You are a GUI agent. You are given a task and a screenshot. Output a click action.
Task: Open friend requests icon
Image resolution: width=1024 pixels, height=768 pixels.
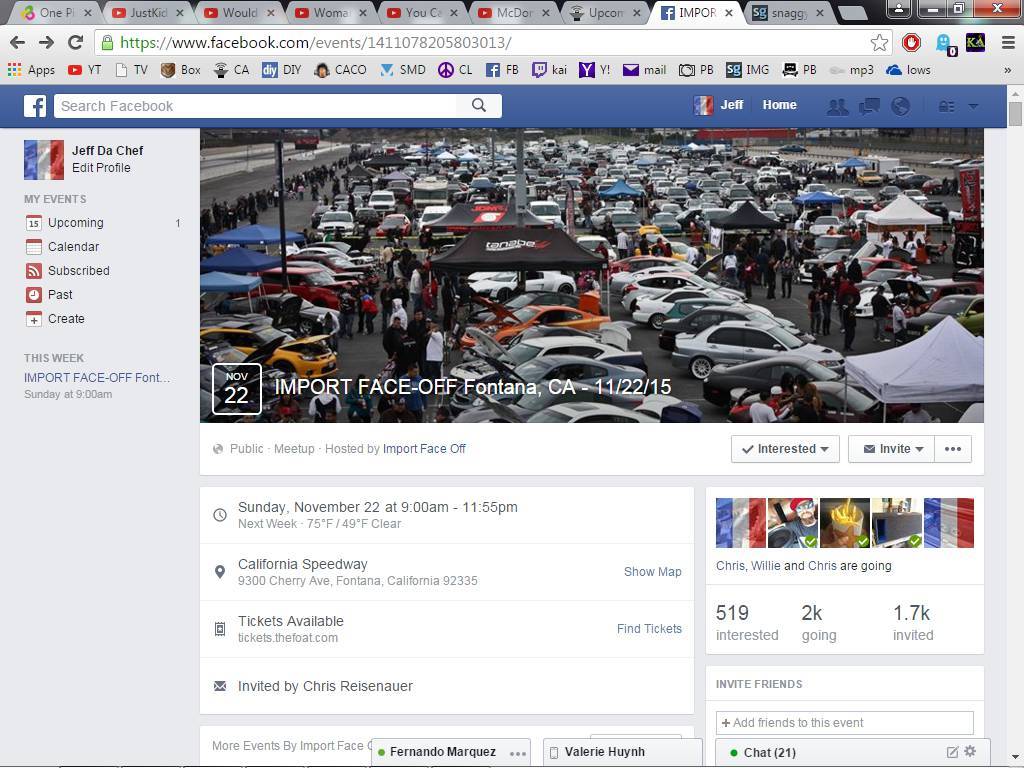(837, 106)
